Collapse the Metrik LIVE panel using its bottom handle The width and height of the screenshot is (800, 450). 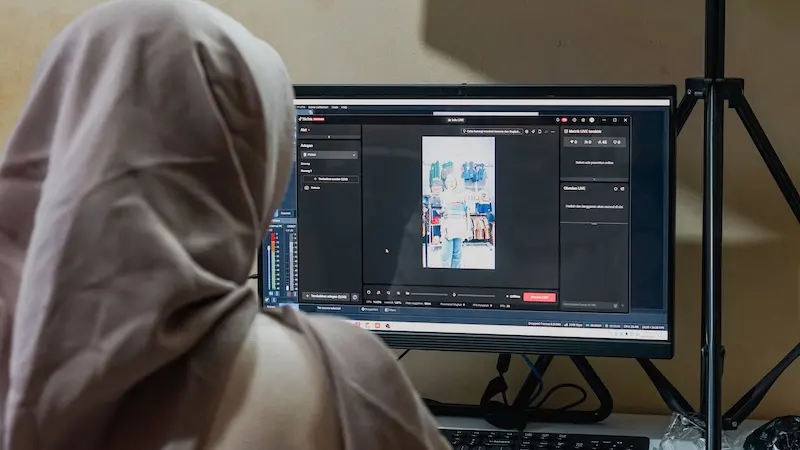pyautogui.click(x=594, y=179)
